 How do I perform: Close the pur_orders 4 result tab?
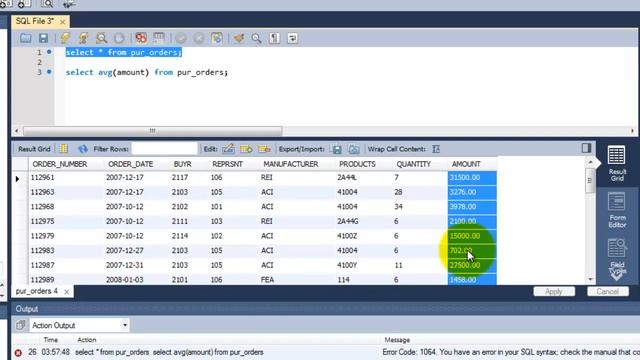tap(67, 292)
